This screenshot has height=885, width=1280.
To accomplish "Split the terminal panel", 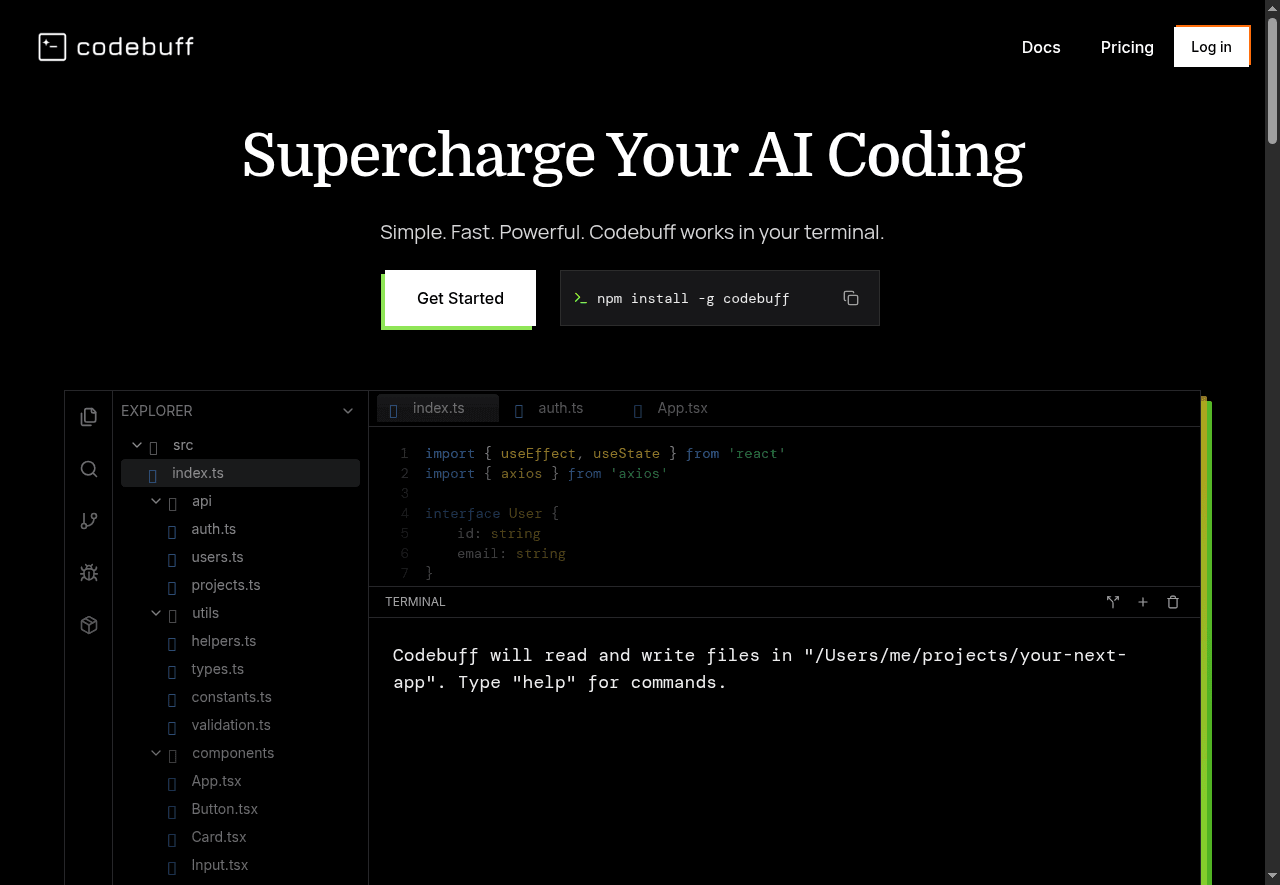I will click(x=1113, y=602).
